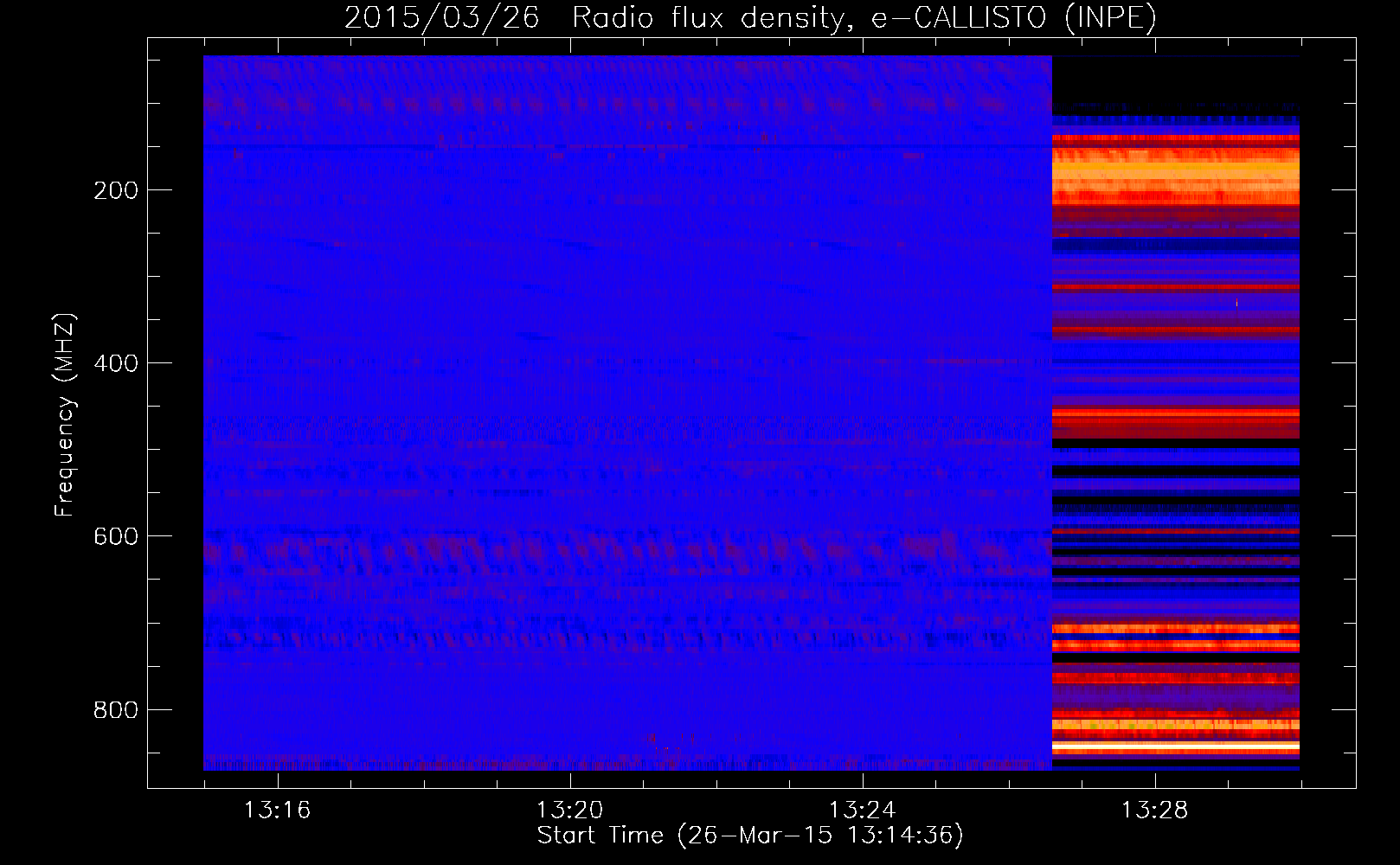Select the 400 frequency tick label

(115, 363)
